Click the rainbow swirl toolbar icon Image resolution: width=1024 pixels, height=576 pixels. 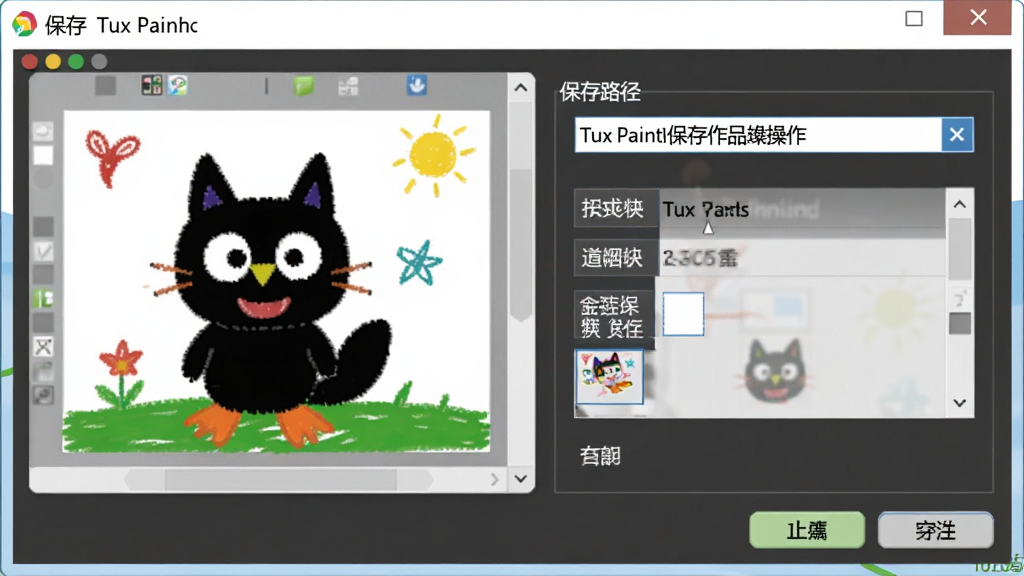click(178, 85)
